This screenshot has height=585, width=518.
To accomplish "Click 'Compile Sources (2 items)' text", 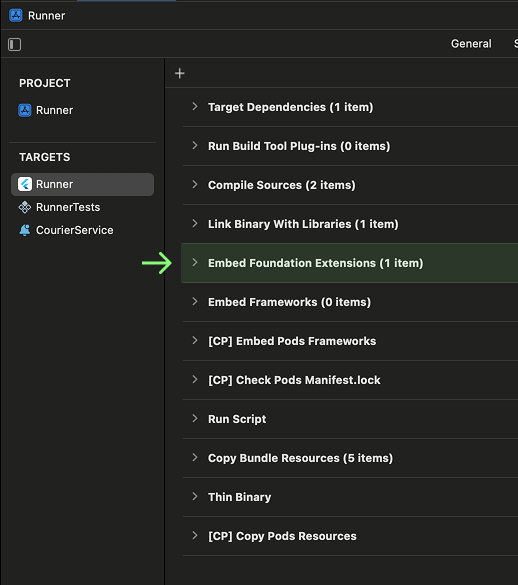I will [281, 185].
